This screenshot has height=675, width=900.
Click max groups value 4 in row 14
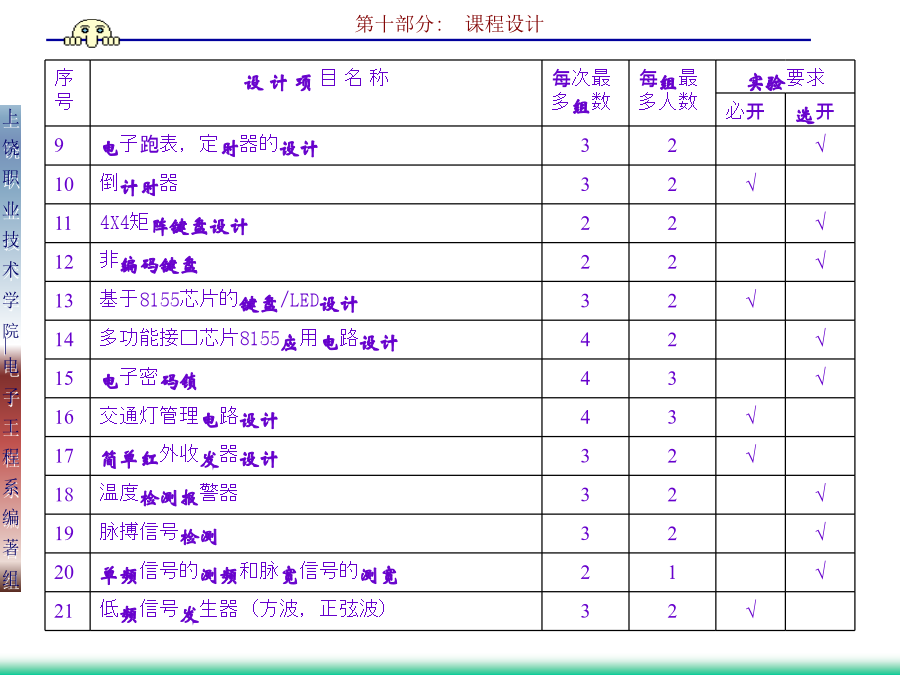[x=585, y=339]
